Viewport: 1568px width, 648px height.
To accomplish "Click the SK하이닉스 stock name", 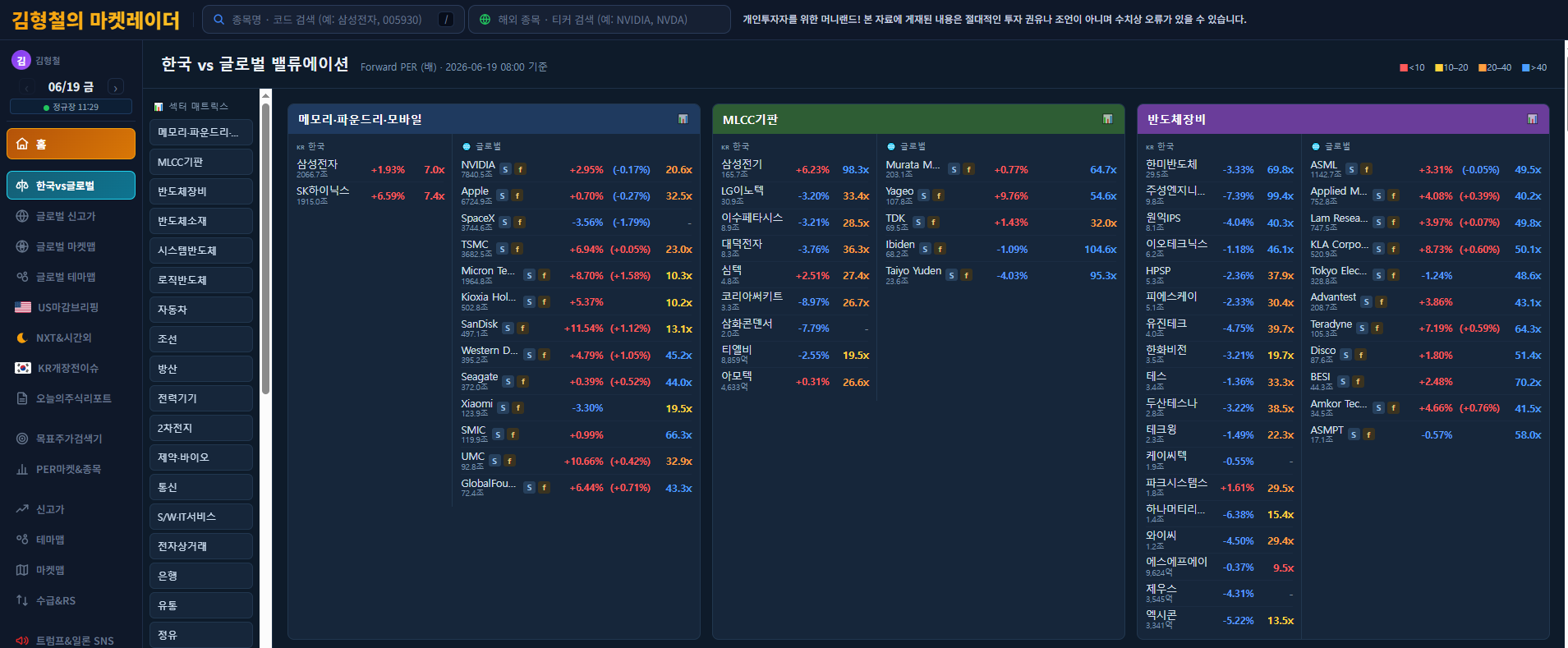I will point(323,191).
